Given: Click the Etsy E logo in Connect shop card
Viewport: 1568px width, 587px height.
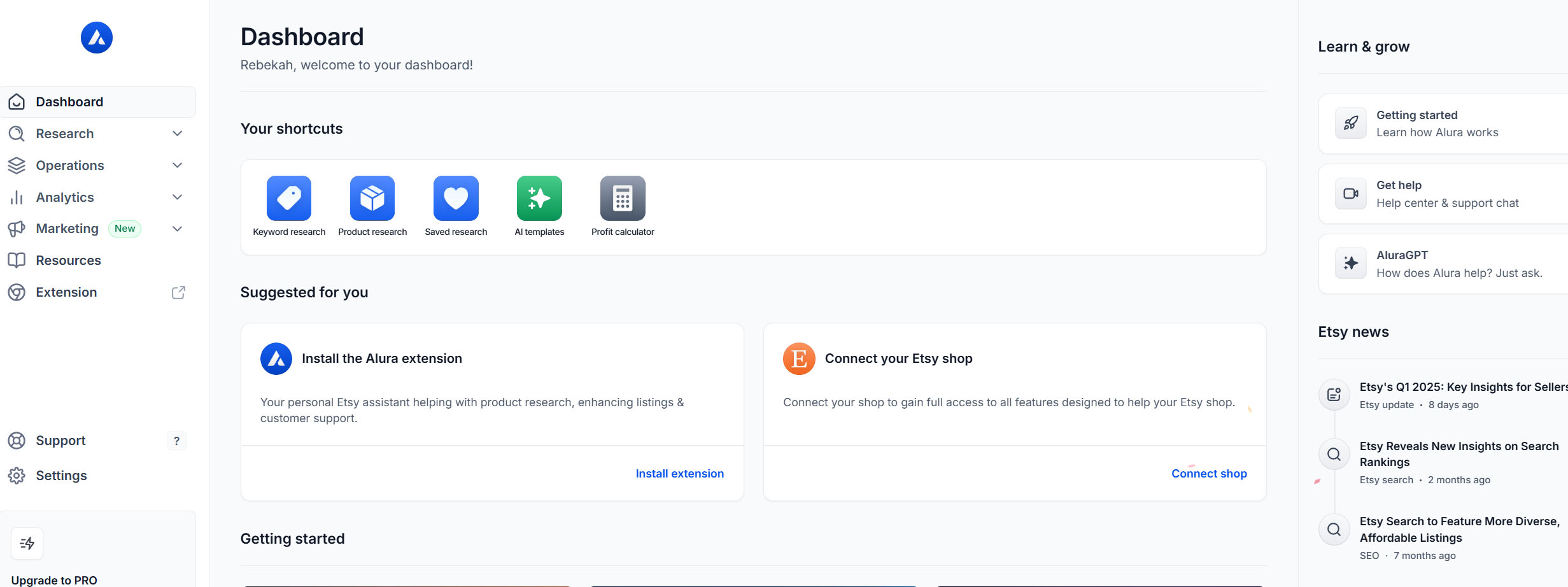Looking at the screenshot, I should click(799, 359).
